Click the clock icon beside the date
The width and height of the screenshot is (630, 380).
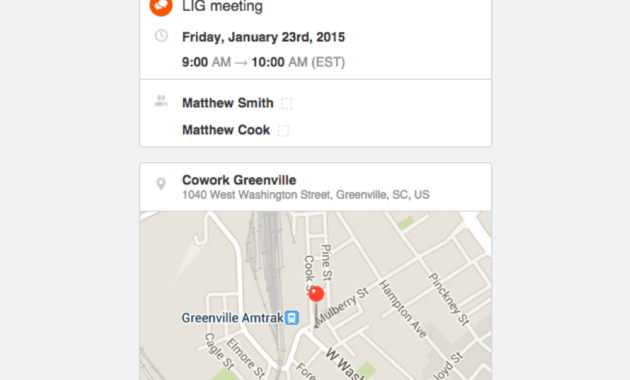161,36
